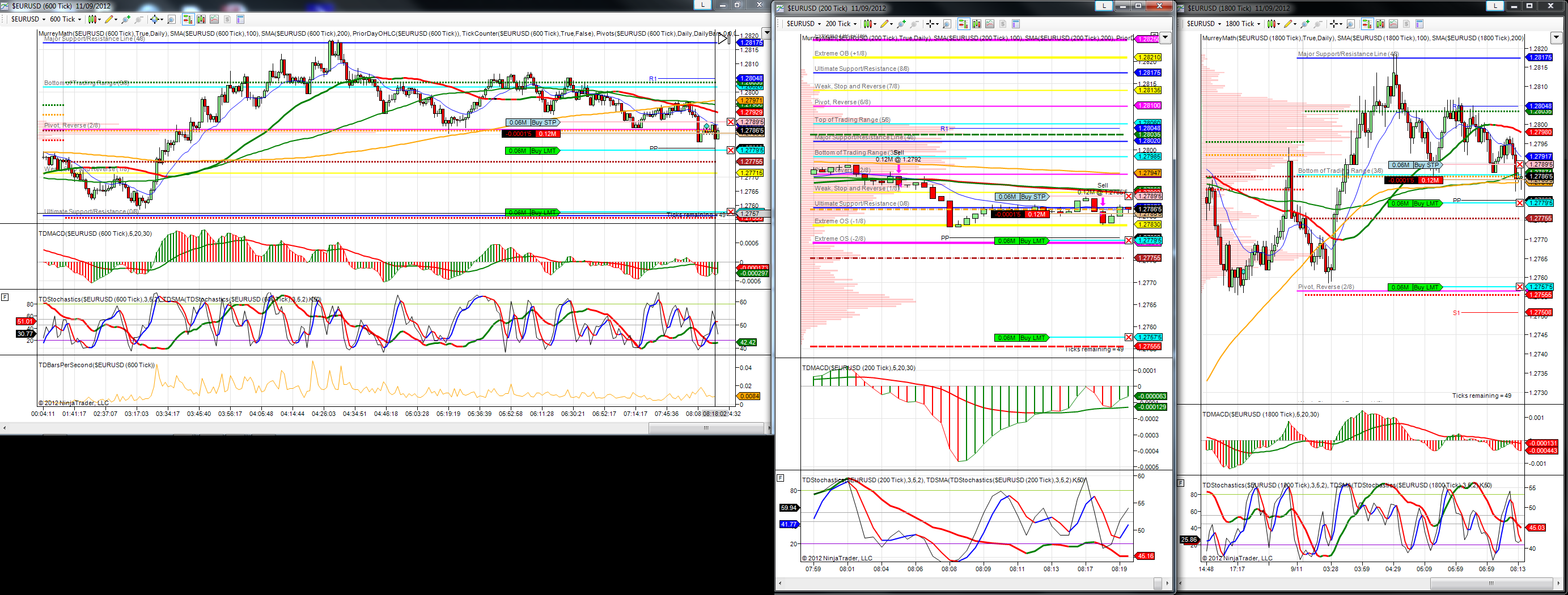Open chart Properties icon in 1800 Tick toolbar
The width and height of the screenshot is (1568, 595).
tap(1419, 24)
